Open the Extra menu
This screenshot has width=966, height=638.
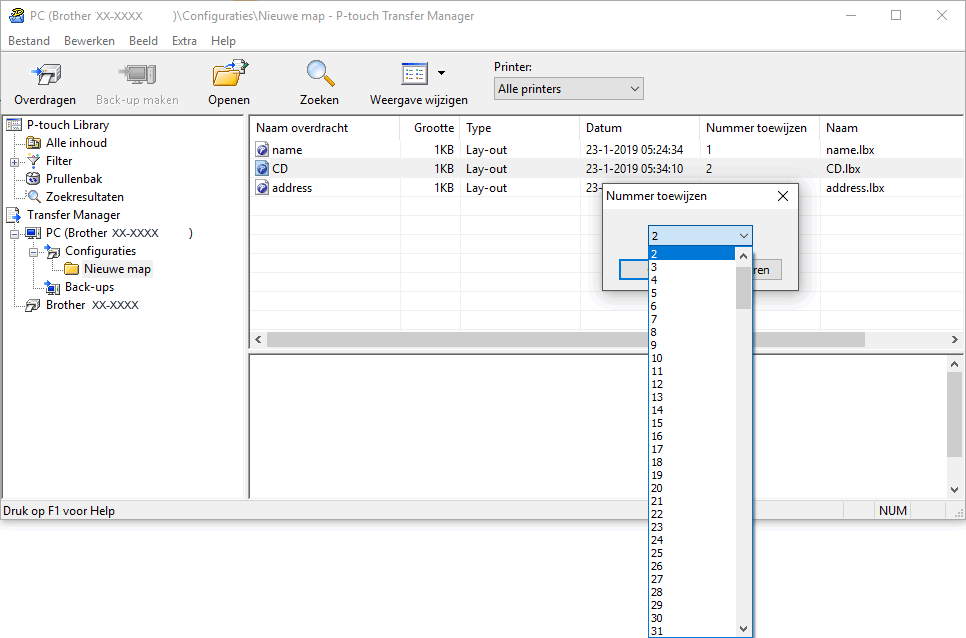(184, 41)
